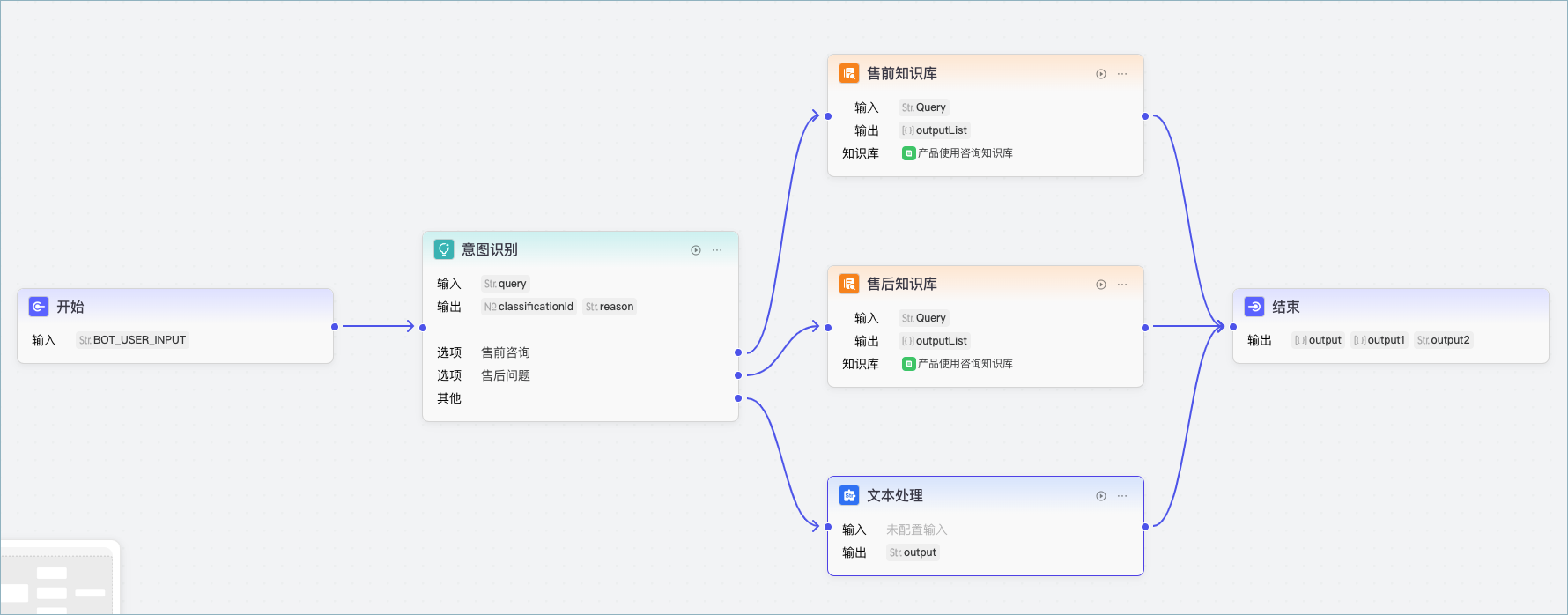Viewport: 1568px width, 615px height.
Task: Open more options menu on 文本处理 node
Action: [x=1122, y=496]
